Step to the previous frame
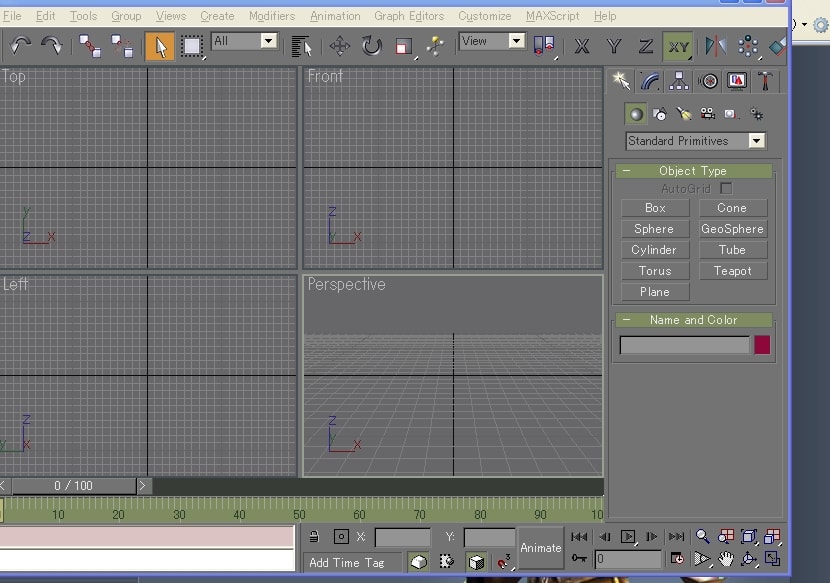 [x=604, y=536]
